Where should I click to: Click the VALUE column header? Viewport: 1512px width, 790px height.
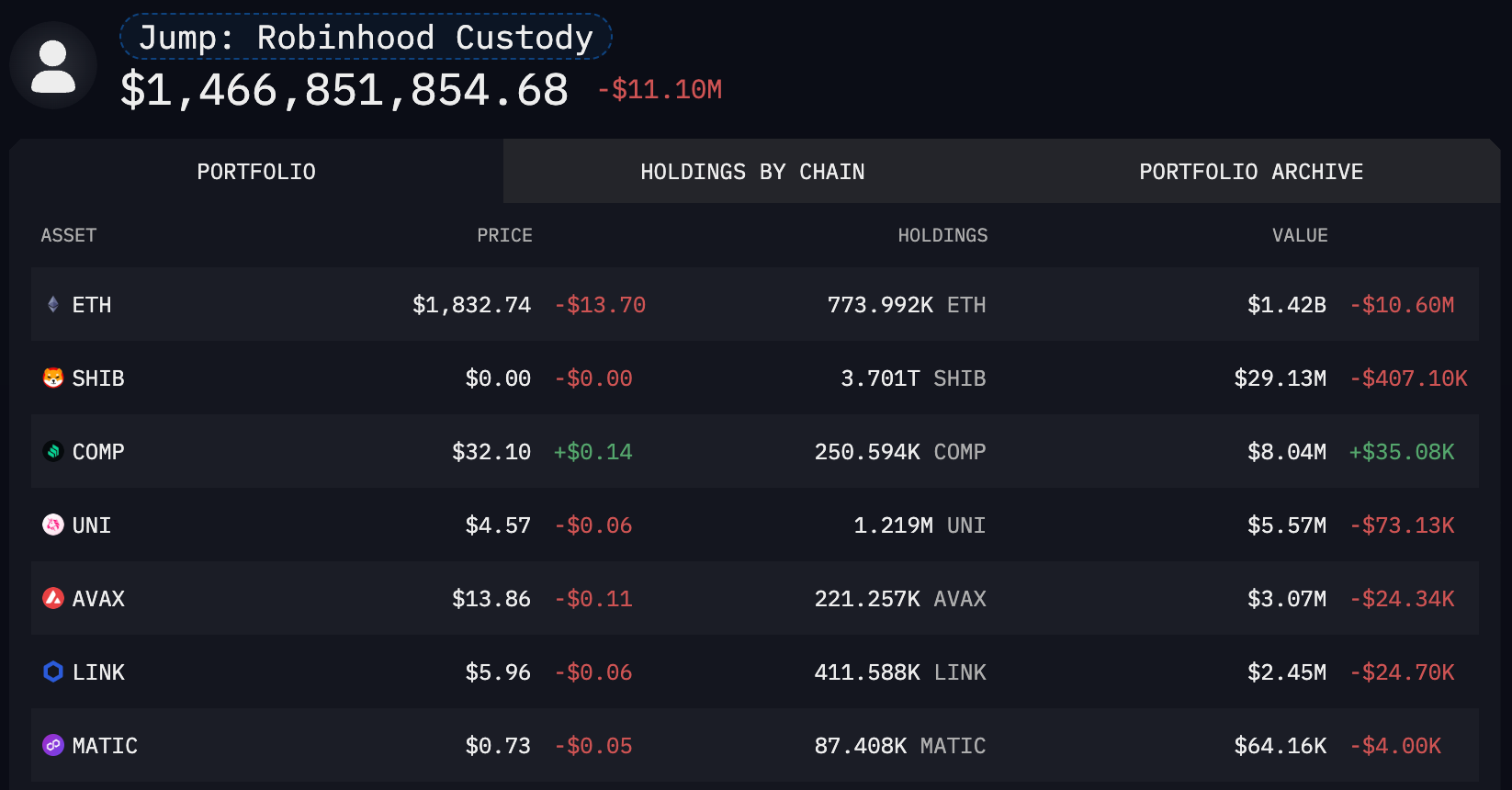point(1300,235)
